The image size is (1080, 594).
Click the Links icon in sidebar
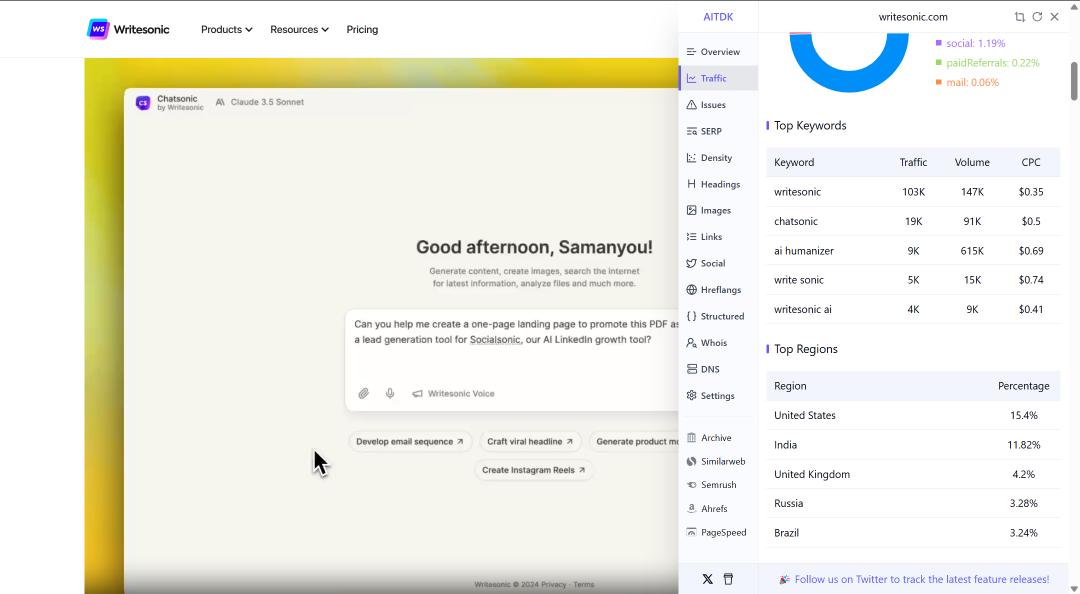click(x=692, y=236)
